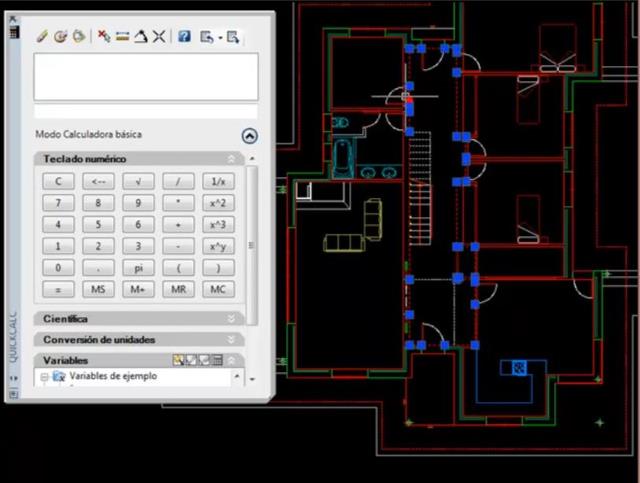640x483 pixels.
Task: Click the calculator icon in Variables header
Action: click(x=217, y=360)
